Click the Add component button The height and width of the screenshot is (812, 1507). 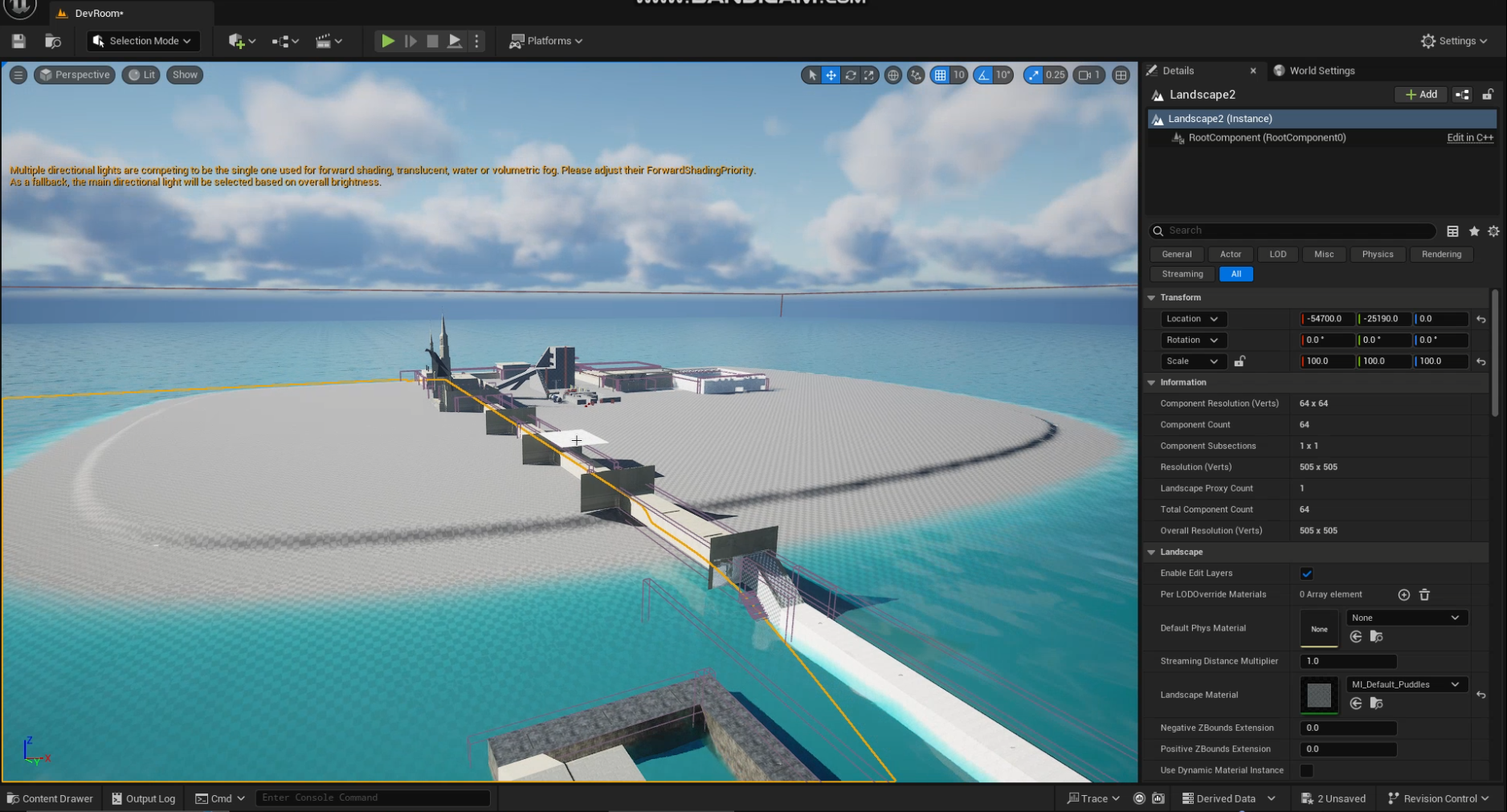coord(1420,95)
